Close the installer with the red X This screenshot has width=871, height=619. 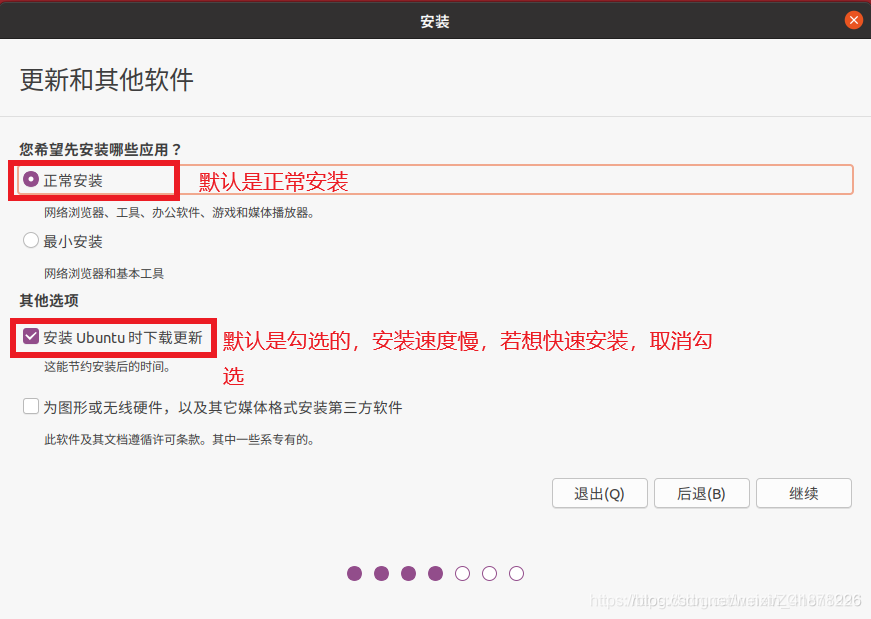[855, 19]
